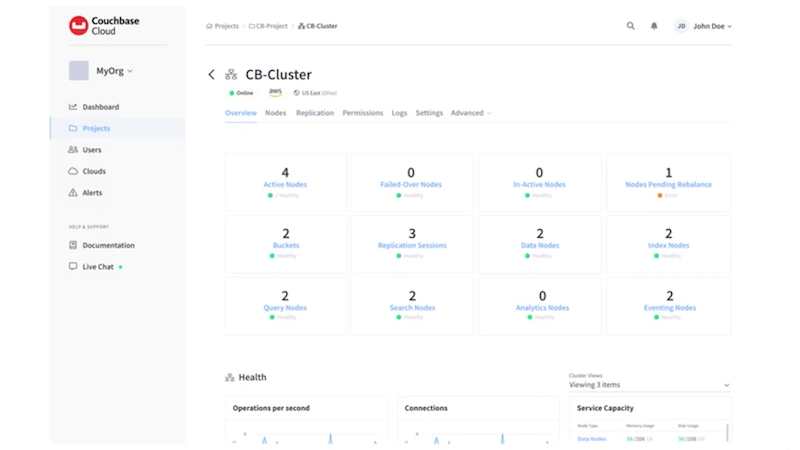
Task: Switch to the Nodes tab
Action: 276,113
